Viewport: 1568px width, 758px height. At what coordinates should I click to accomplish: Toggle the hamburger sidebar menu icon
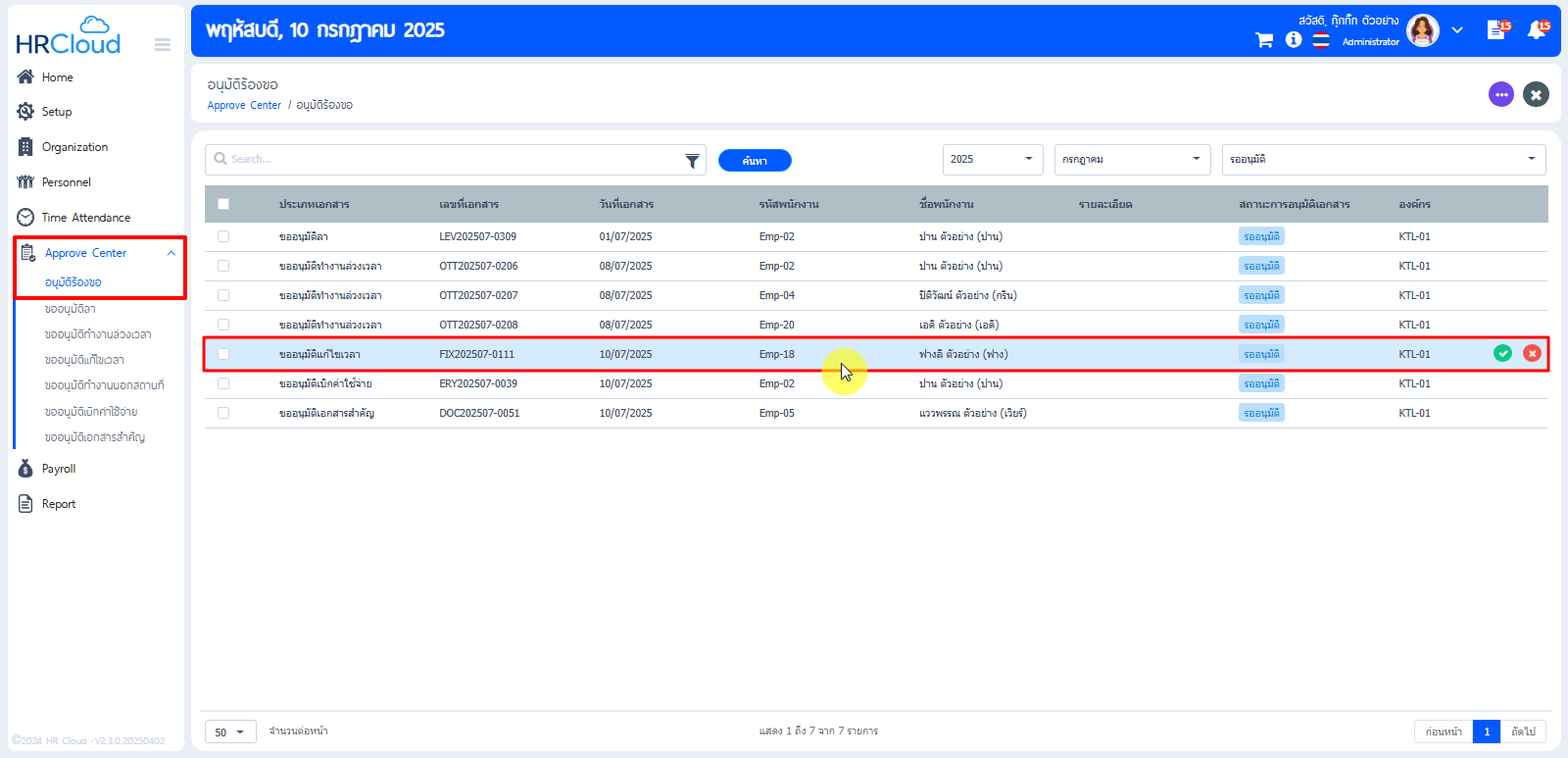click(163, 44)
